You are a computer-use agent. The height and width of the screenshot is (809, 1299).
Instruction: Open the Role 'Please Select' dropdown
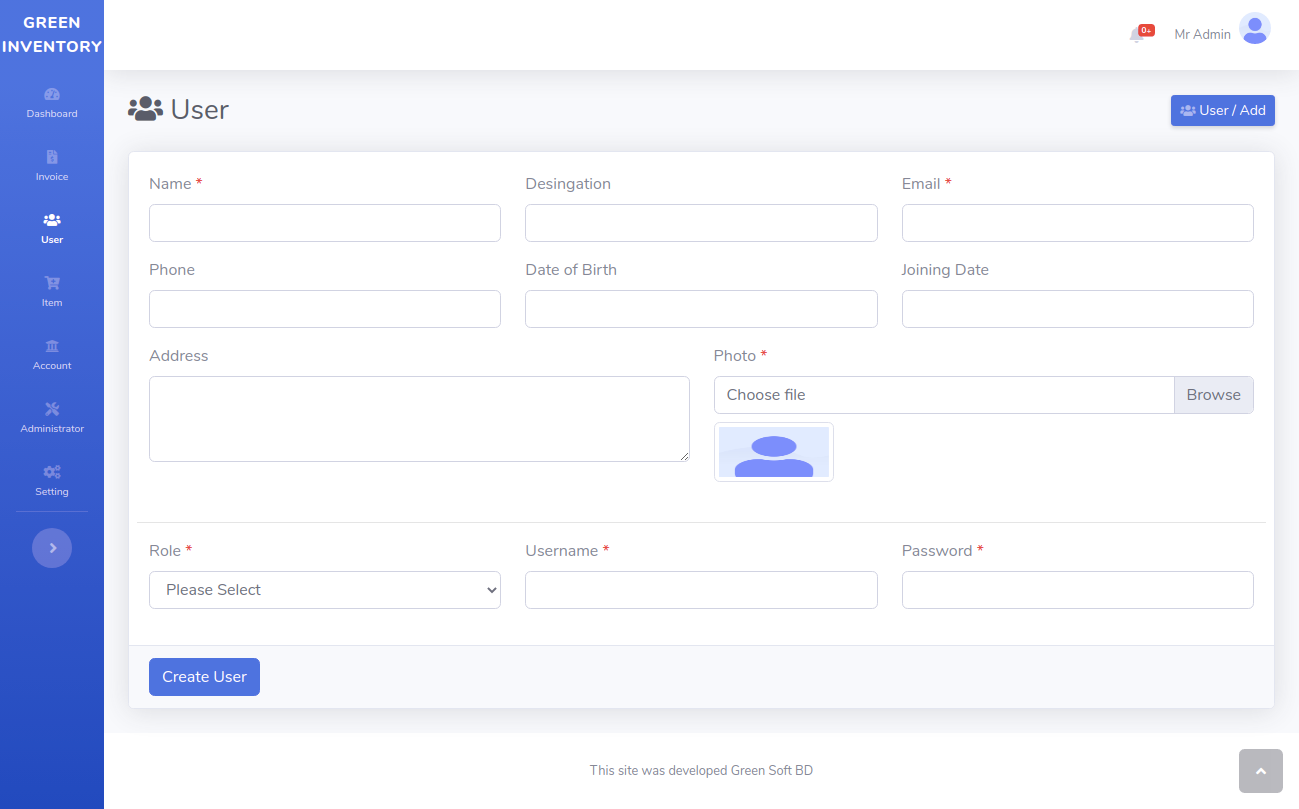pos(325,590)
